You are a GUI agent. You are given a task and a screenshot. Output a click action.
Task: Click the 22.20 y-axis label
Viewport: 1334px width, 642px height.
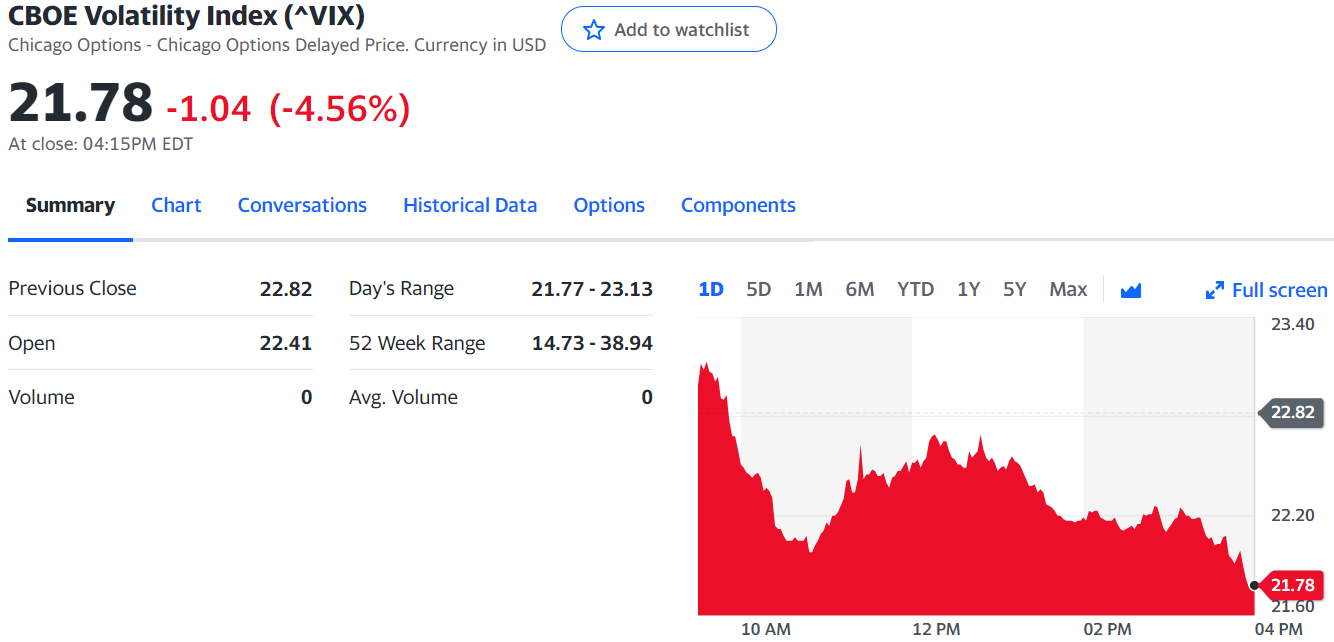click(1291, 515)
